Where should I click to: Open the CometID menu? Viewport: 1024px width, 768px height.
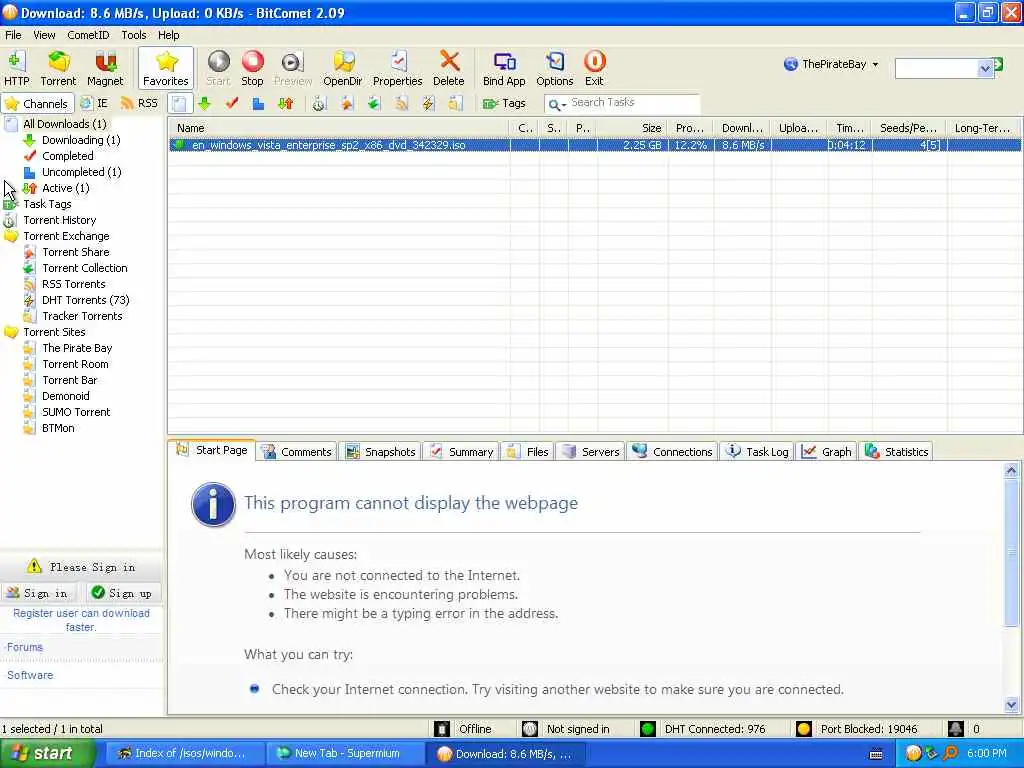(88, 35)
